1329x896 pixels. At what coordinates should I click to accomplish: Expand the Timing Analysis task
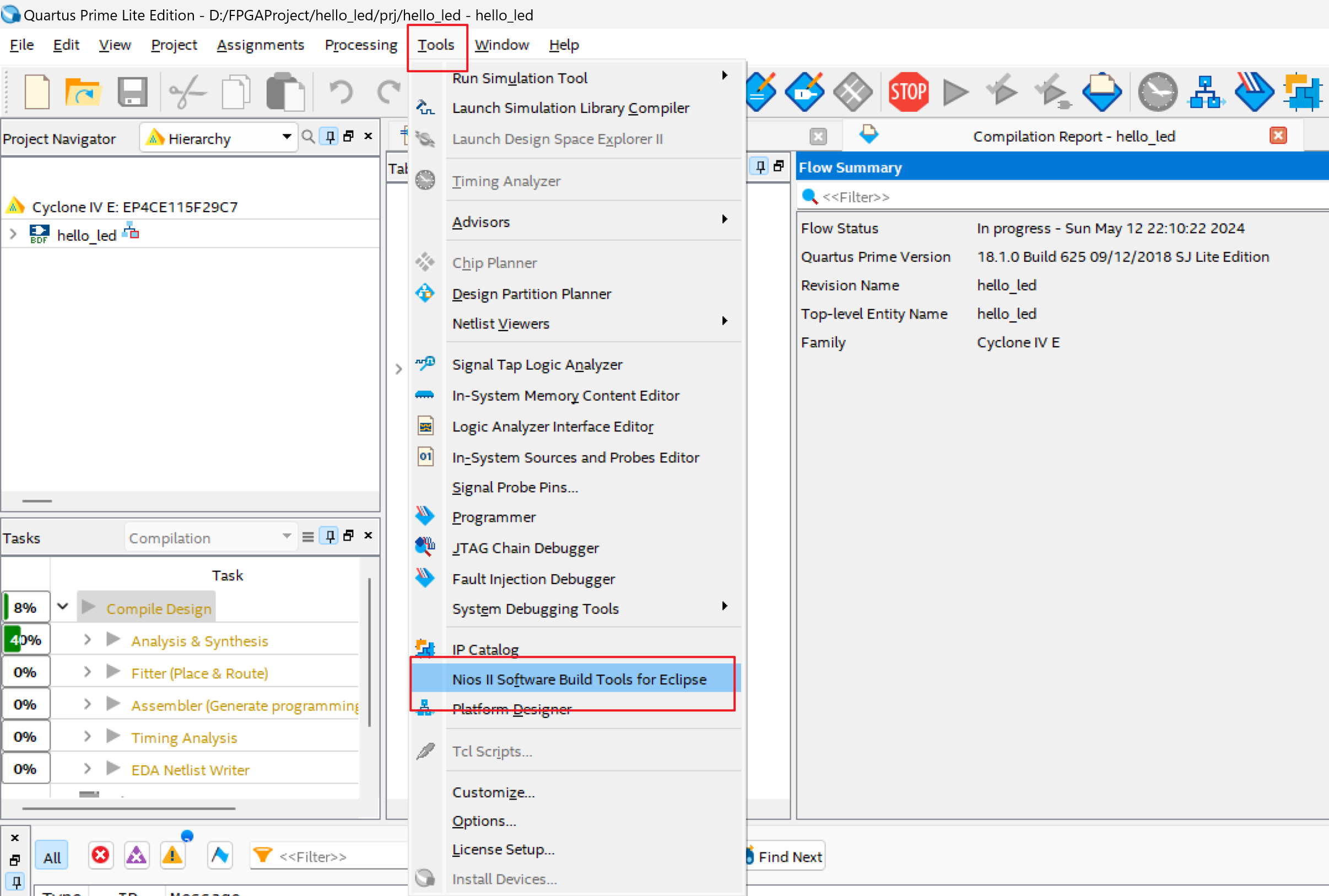point(88,736)
